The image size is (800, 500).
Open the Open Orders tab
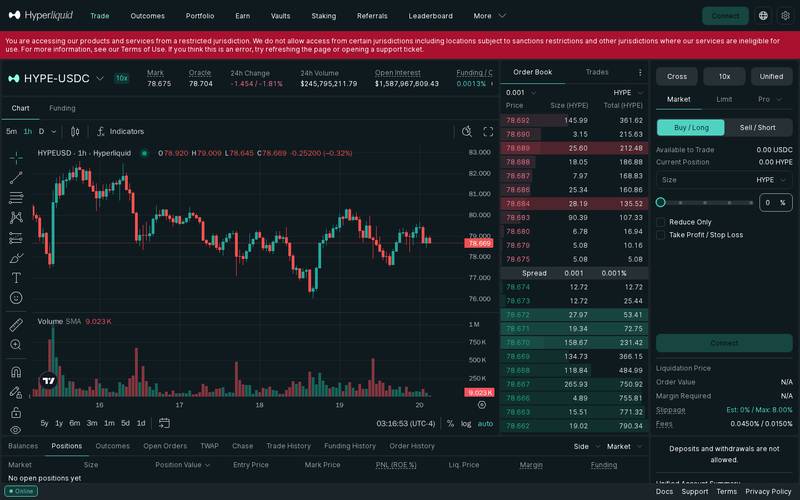165,446
